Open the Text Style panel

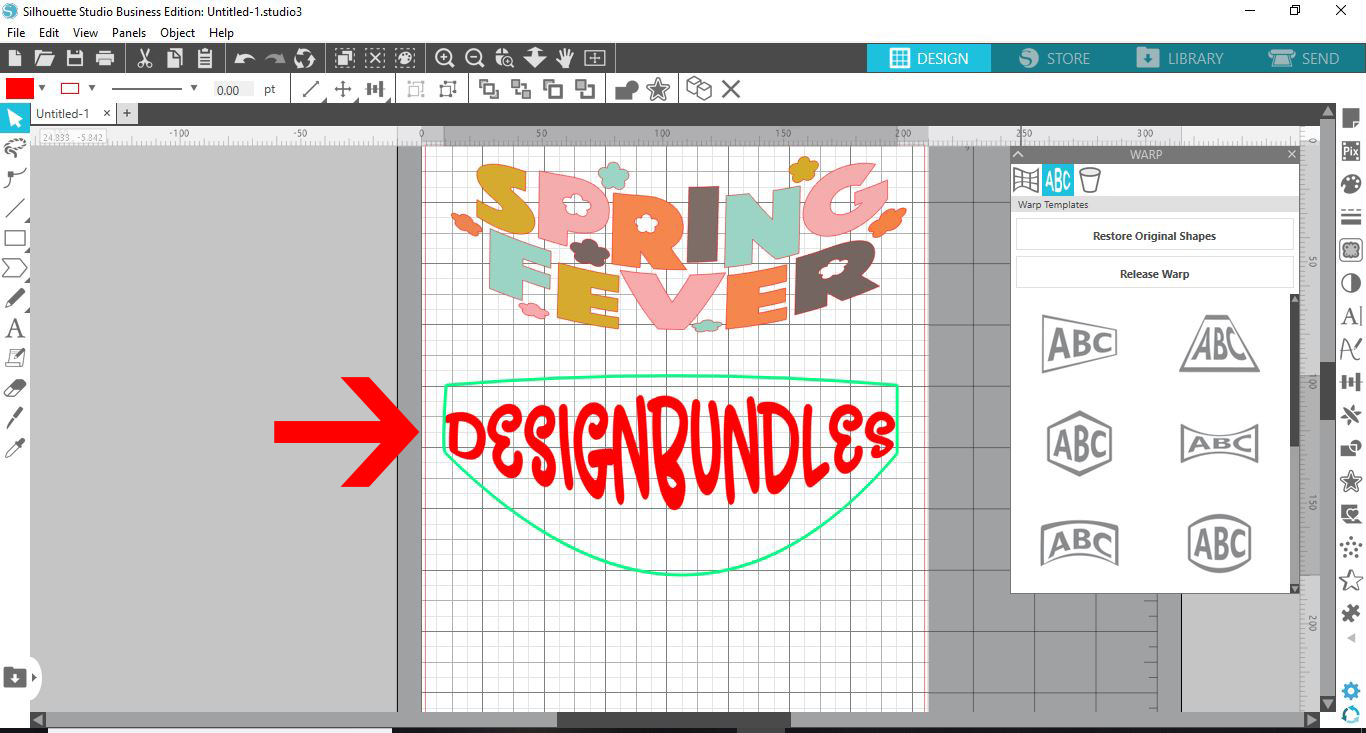1351,316
